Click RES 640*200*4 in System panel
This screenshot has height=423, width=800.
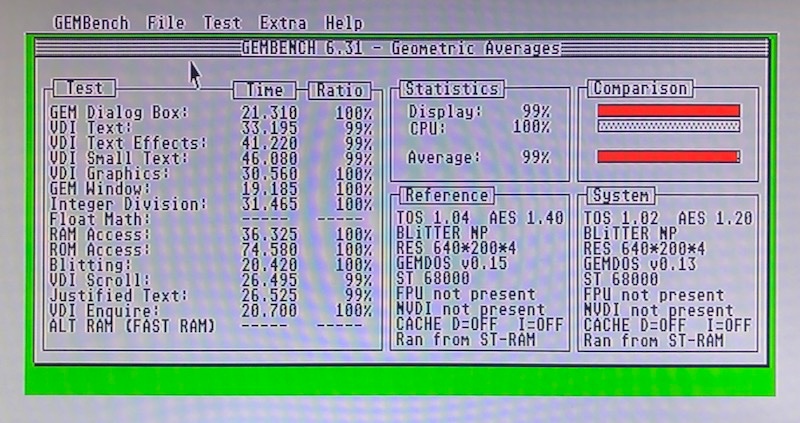pyautogui.click(x=644, y=248)
